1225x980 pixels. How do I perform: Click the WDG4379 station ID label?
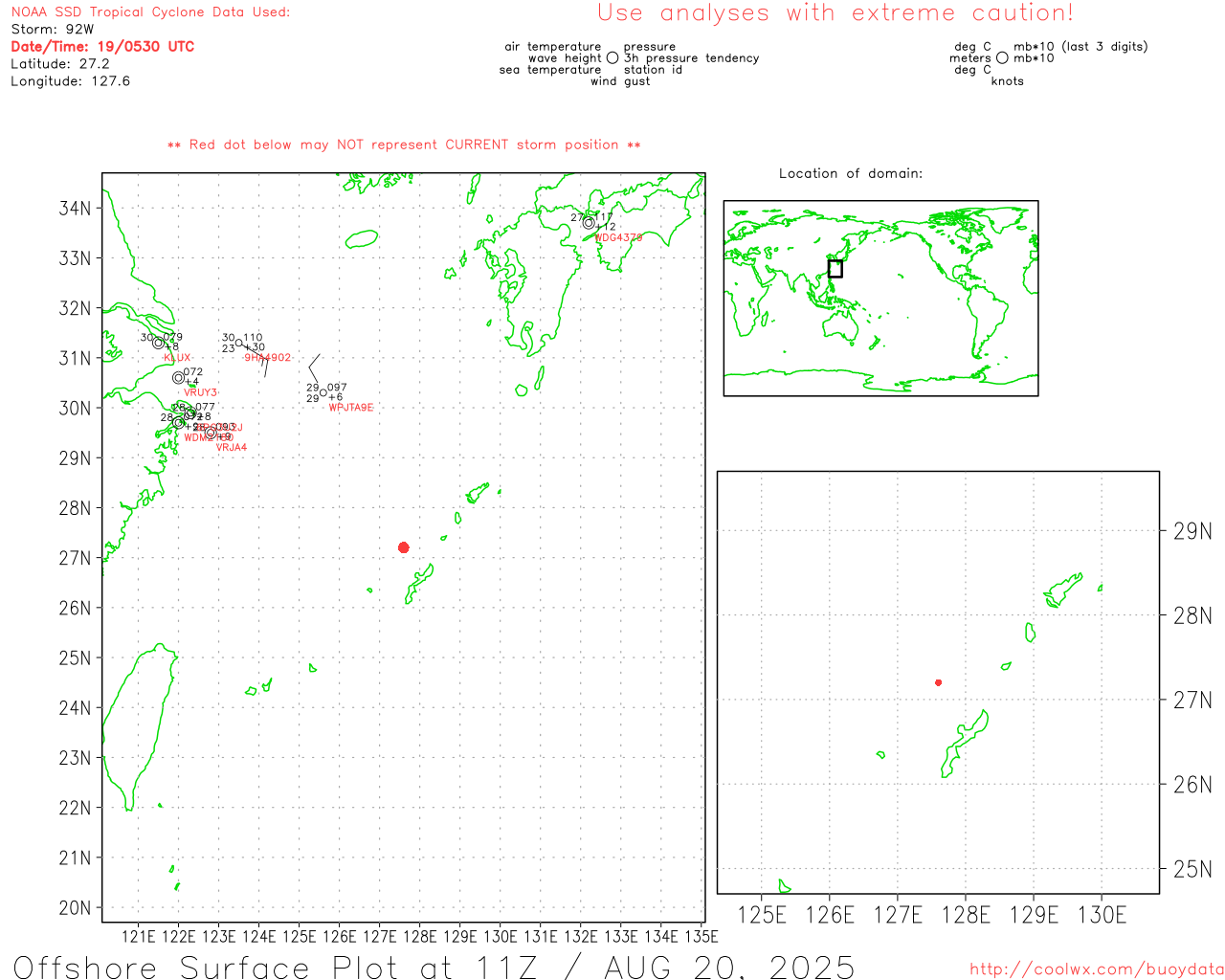[x=618, y=237]
